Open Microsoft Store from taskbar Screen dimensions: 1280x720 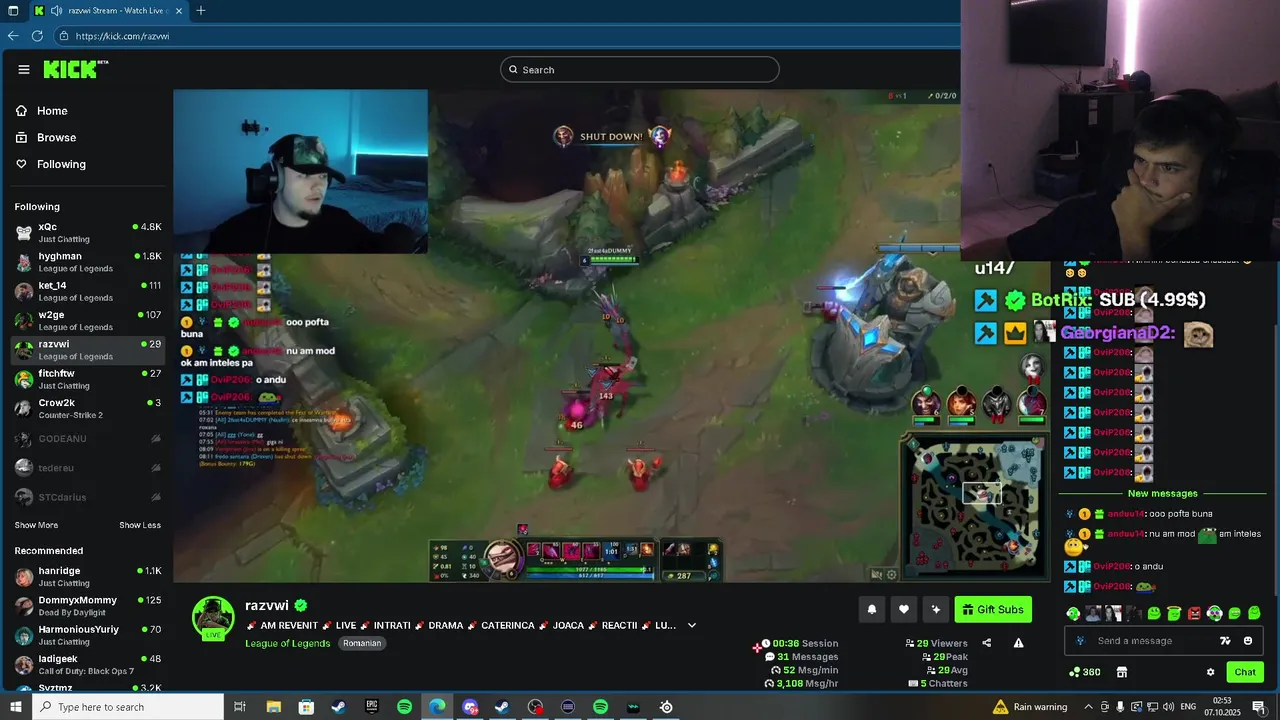coord(306,707)
